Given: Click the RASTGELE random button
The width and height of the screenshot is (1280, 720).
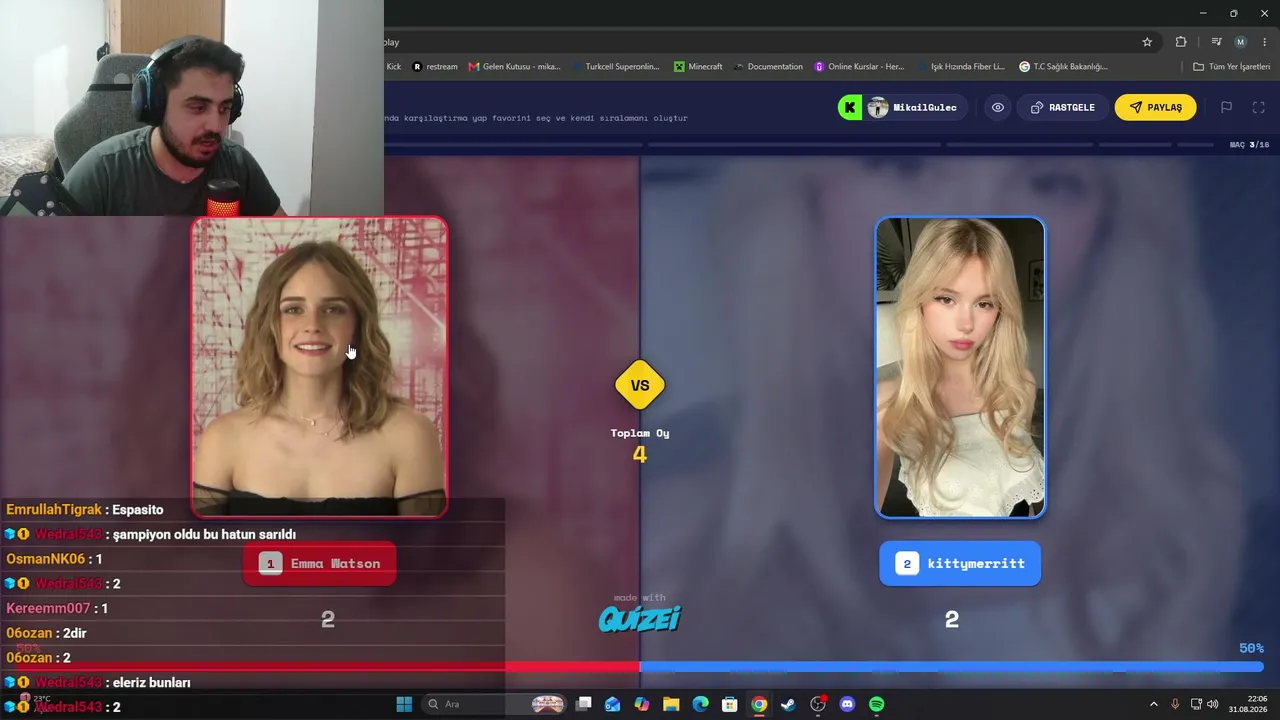Looking at the screenshot, I should click(x=1063, y=108).
